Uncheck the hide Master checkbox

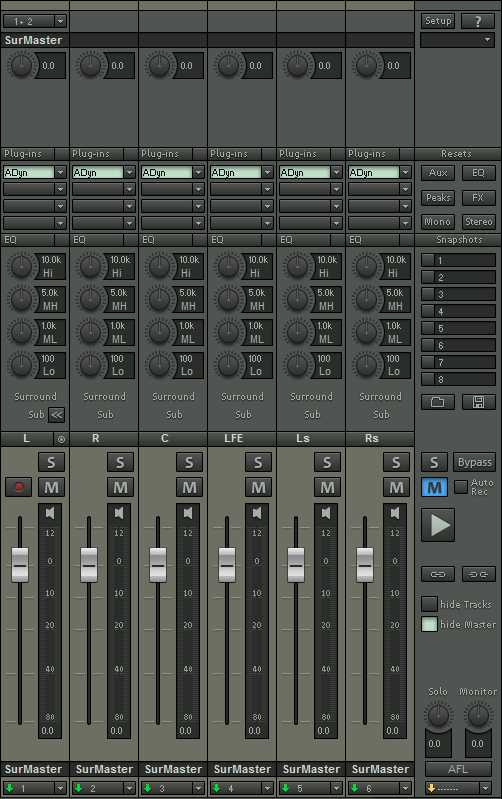429,624
